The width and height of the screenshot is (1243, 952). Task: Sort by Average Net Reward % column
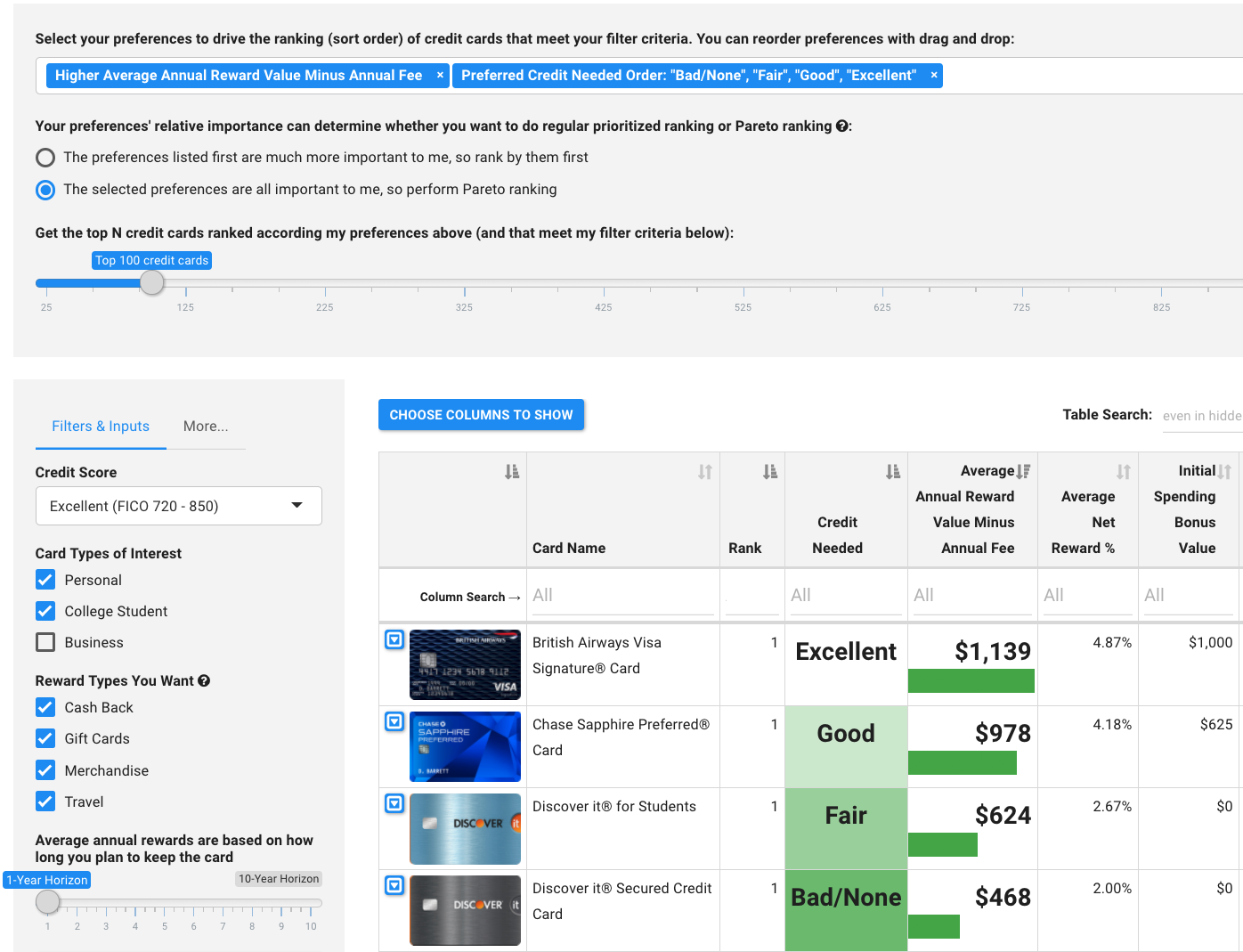(x=1124, y=472)
